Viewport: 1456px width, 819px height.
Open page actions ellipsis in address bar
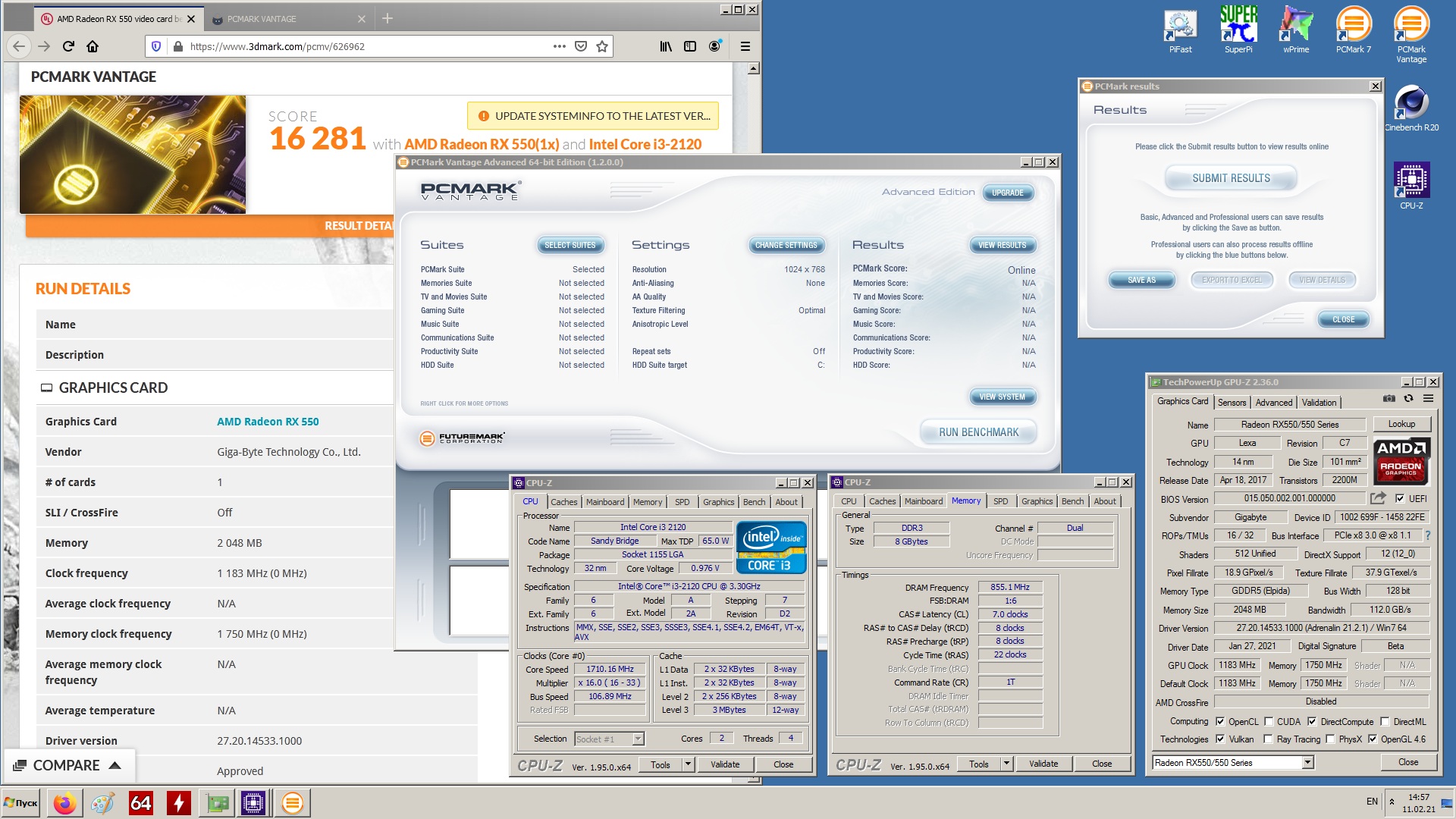(x=560, y=46)
